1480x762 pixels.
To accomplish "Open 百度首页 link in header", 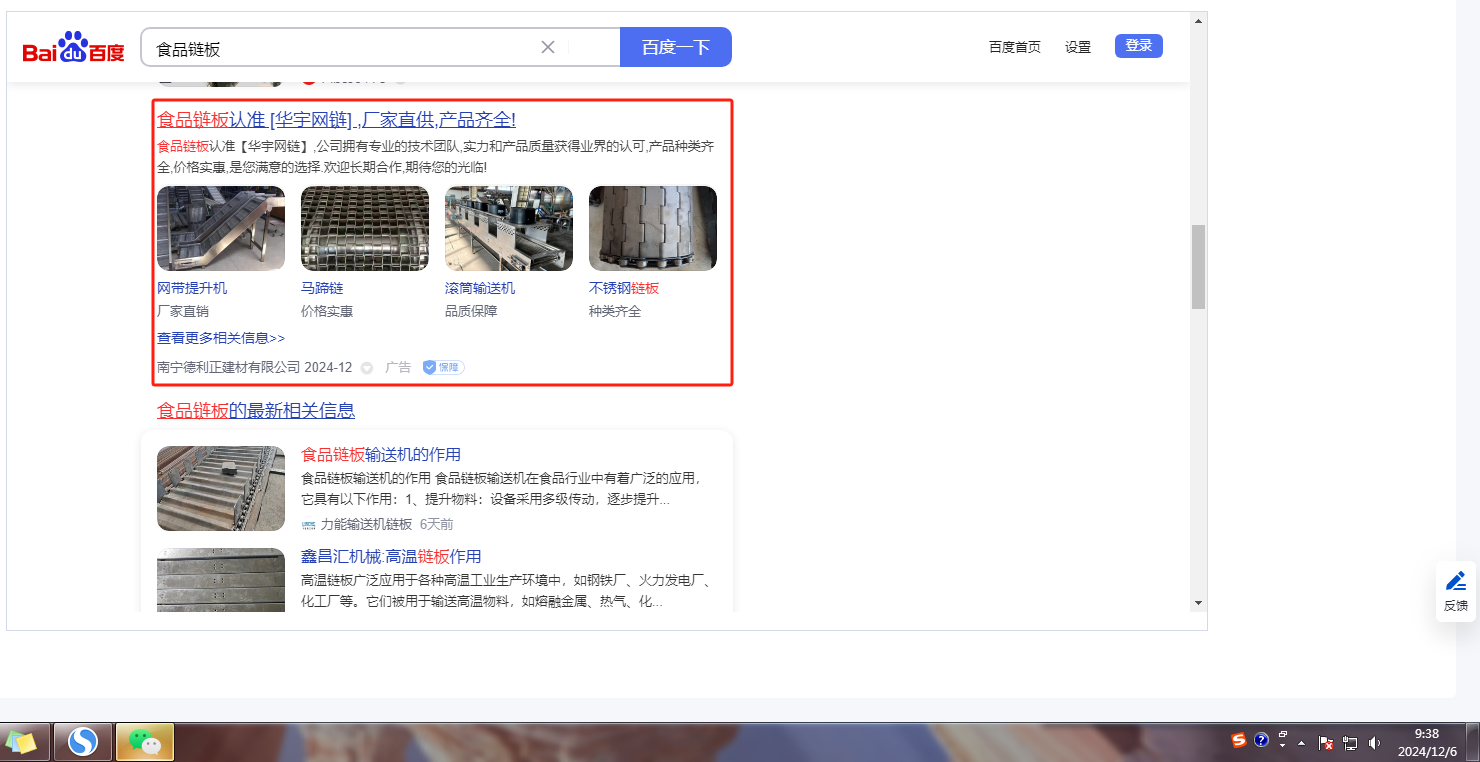I will pos(1015,47).
